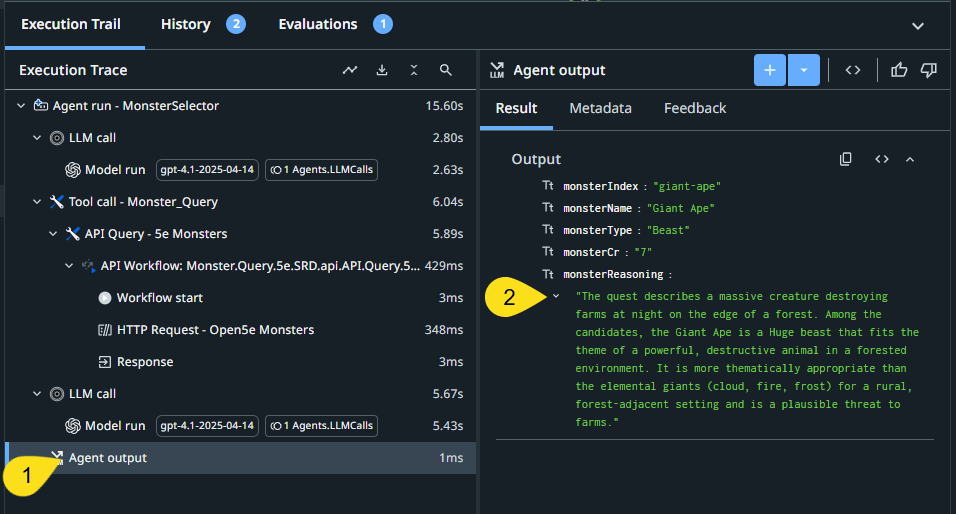Click the Evaluations count badge 1
The height and width of the screenshot is (514, 956).
[x=383, y=24]
